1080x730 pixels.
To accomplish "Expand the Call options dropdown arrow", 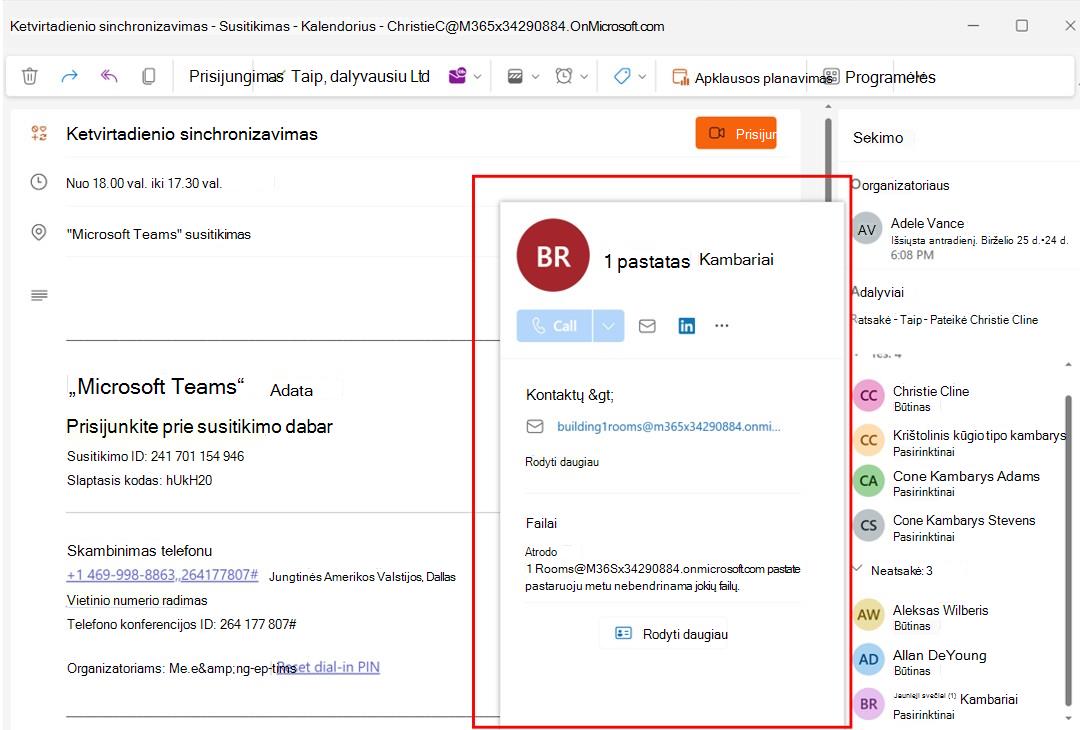I will (x=608, y=326).
